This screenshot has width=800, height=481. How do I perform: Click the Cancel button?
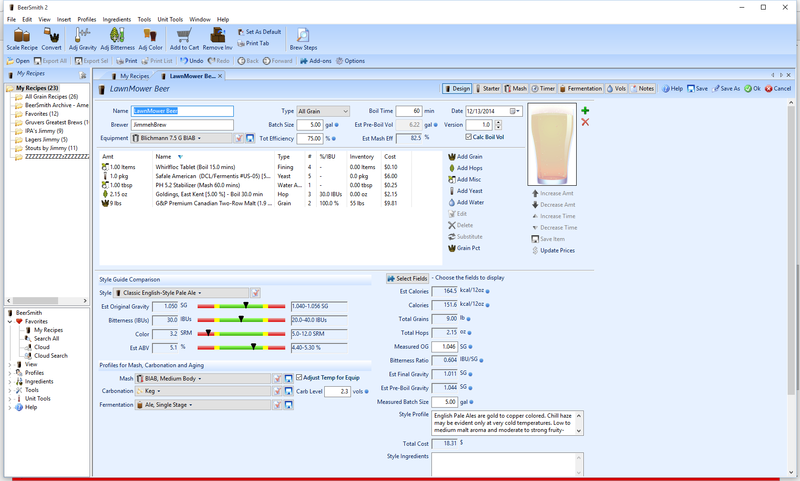778,88
